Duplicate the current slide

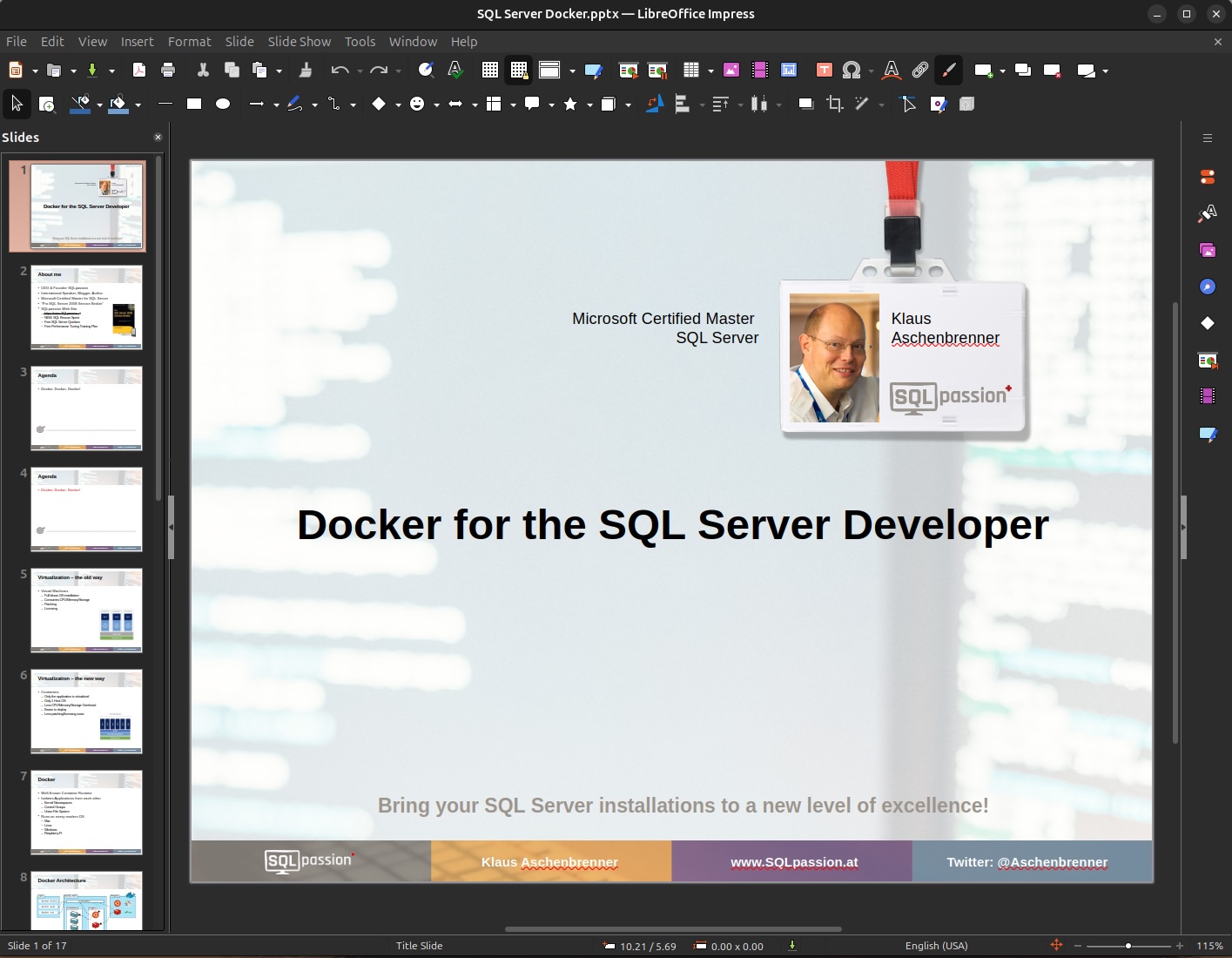pyautogui.click(x=1023, y=71)
